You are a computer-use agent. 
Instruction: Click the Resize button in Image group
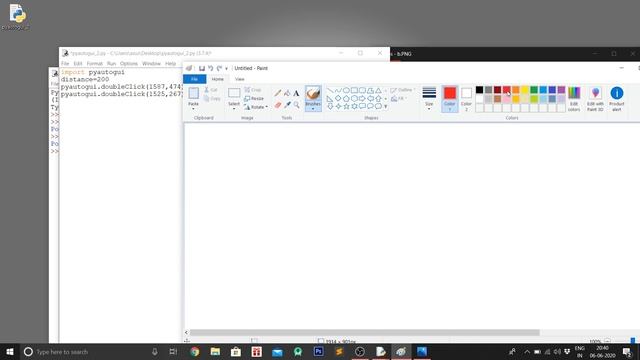click(x=254, y=98)
